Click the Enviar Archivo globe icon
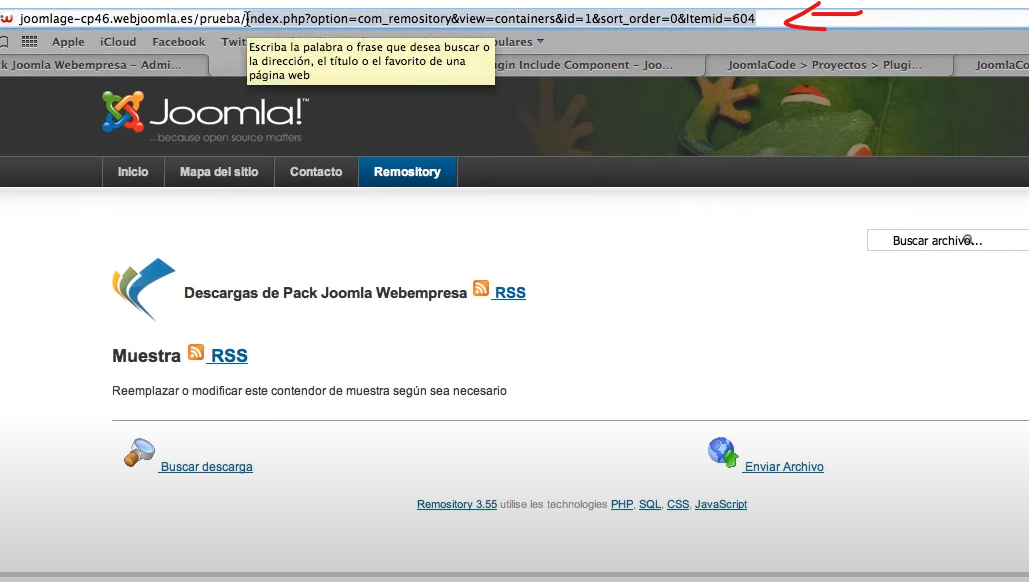 click(x=723, y=453)
